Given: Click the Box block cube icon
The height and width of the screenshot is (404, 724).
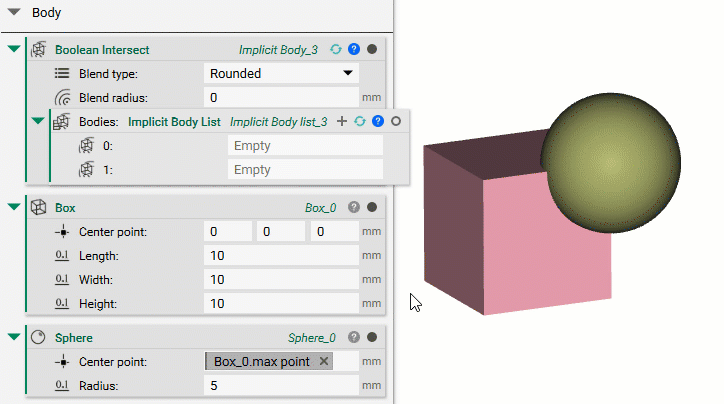Looking at the screenshot, I should [x=38, y=207].
